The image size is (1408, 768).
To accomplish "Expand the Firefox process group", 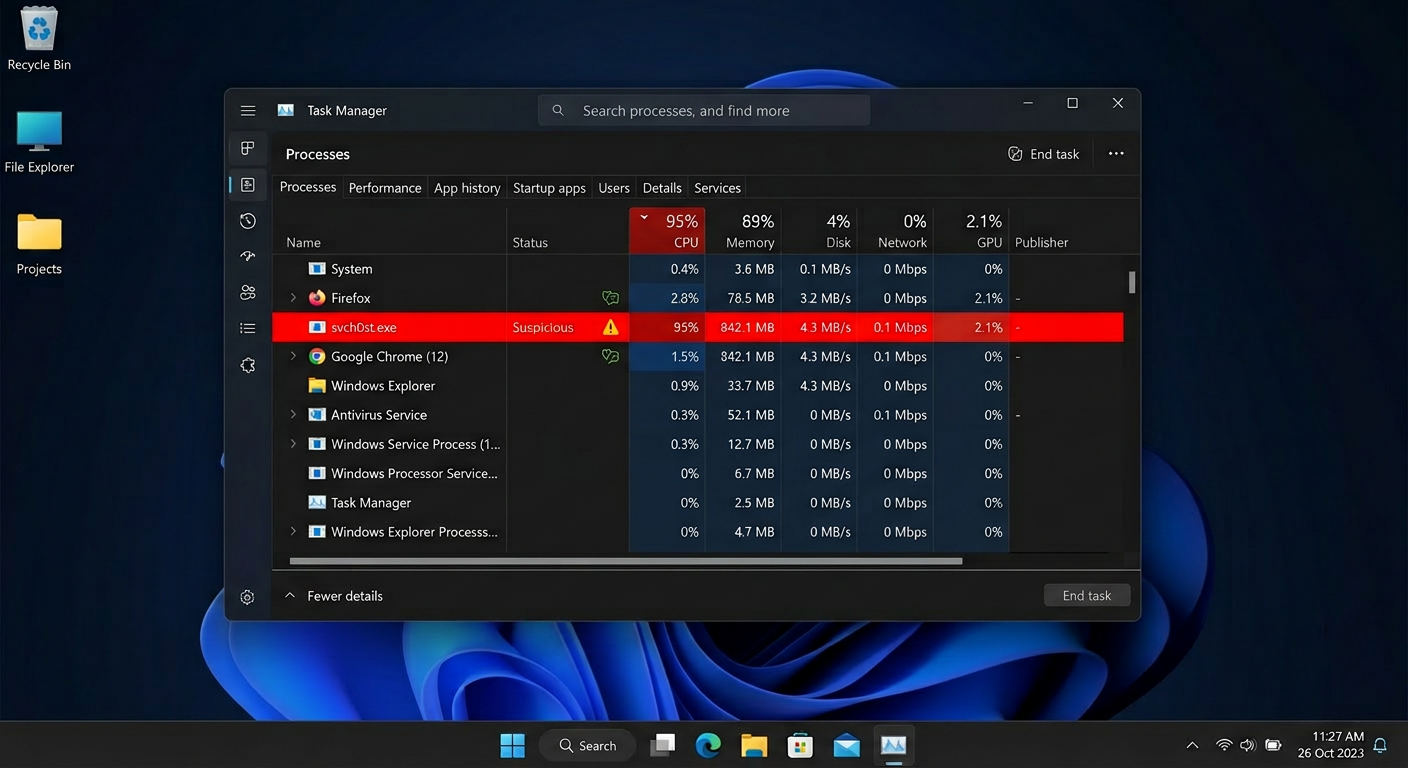I will coord(291,297).
